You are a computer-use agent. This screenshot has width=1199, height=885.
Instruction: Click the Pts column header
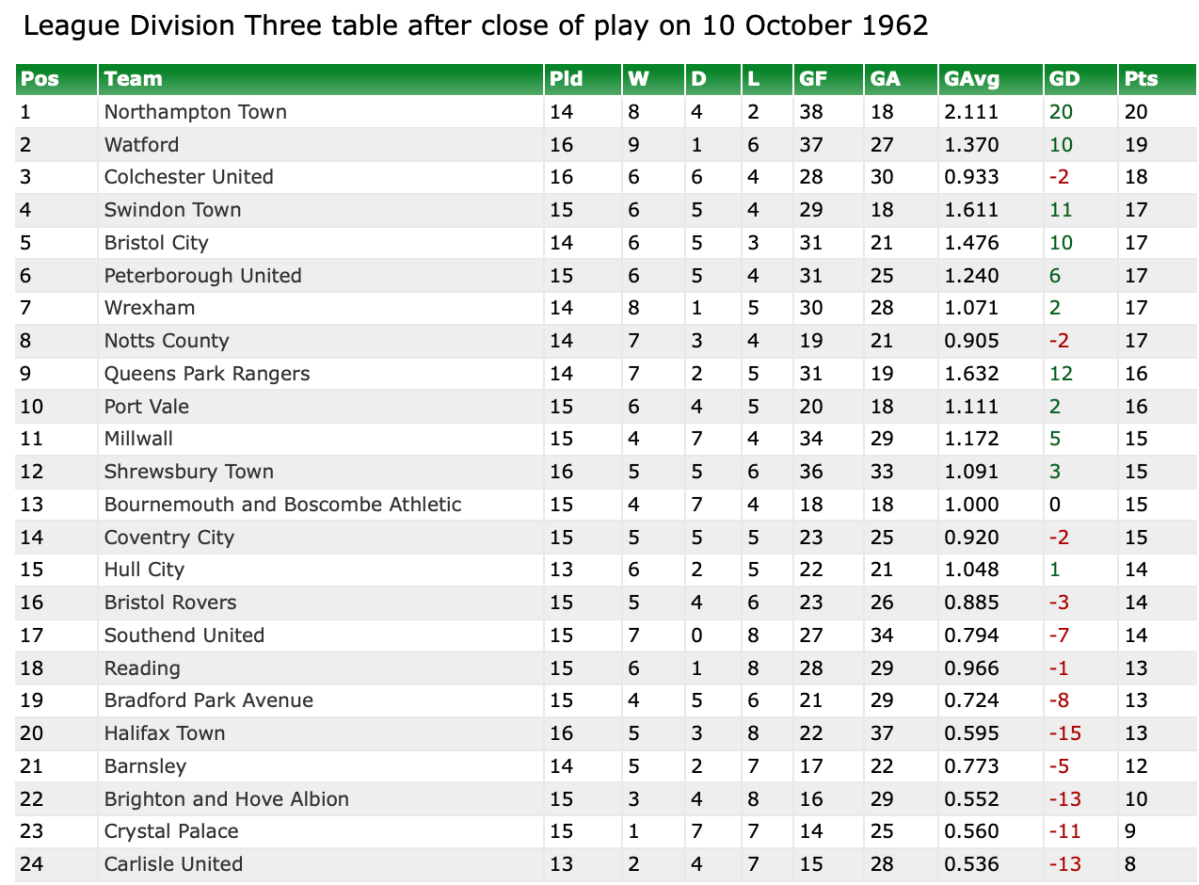1140,79
